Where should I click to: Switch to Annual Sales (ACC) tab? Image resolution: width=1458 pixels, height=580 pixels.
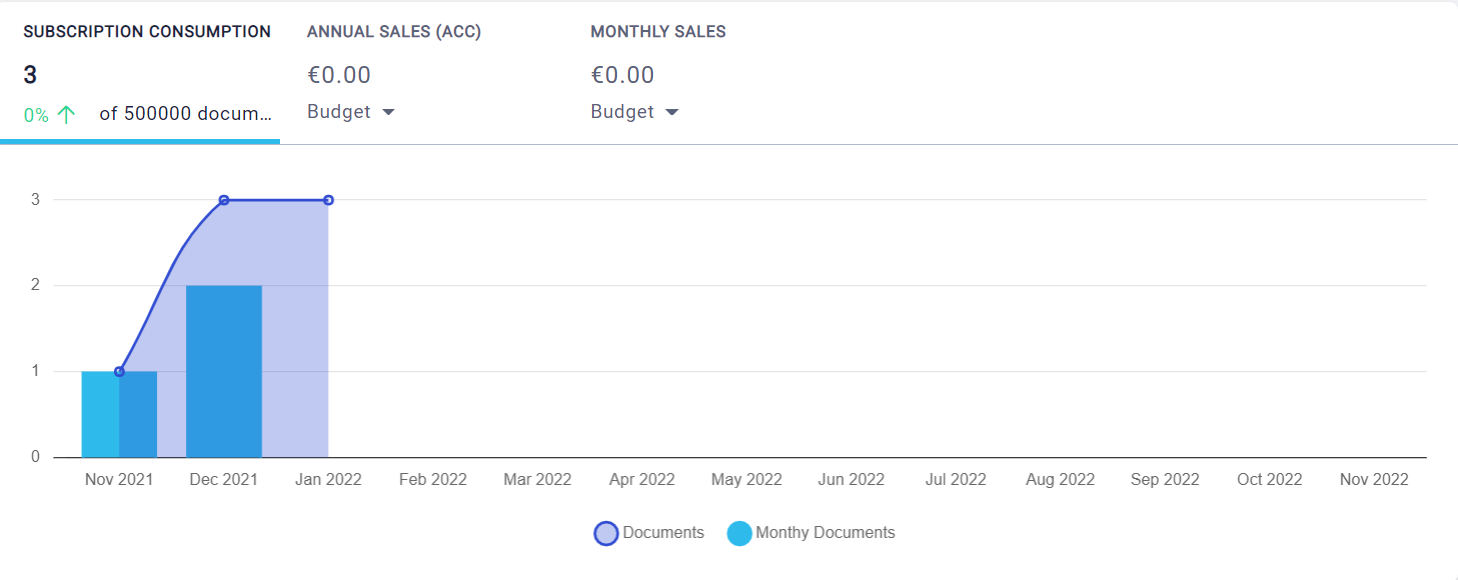pyautogui.click(x=394, y=32)
